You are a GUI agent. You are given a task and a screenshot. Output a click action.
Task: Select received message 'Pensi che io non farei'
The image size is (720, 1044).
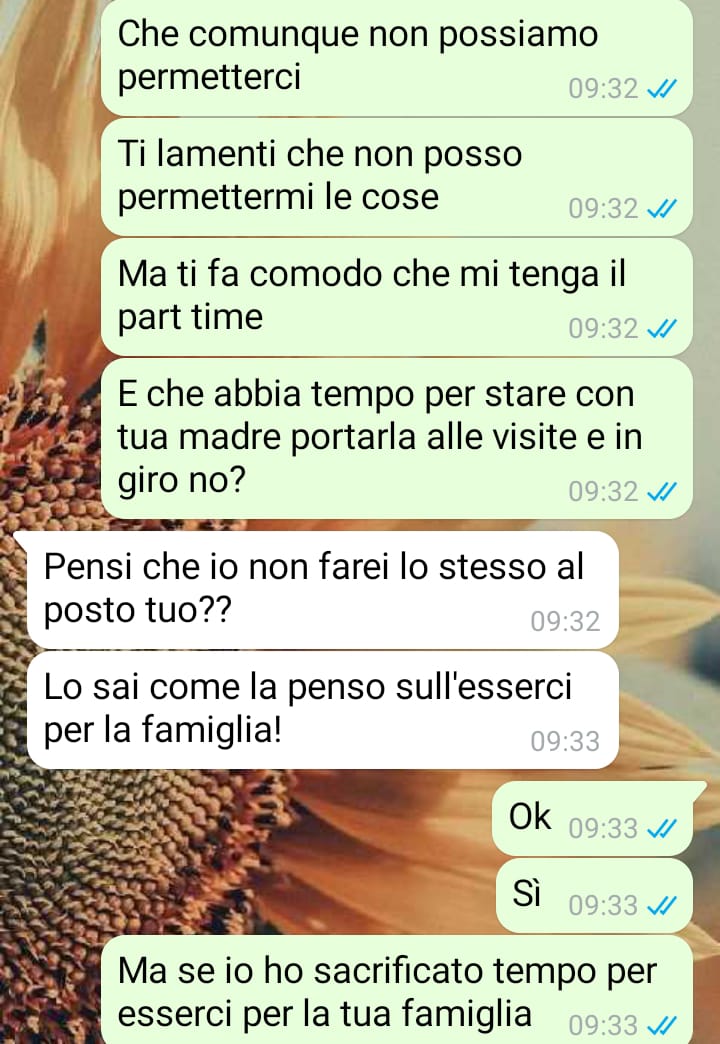tap(322, 590)
